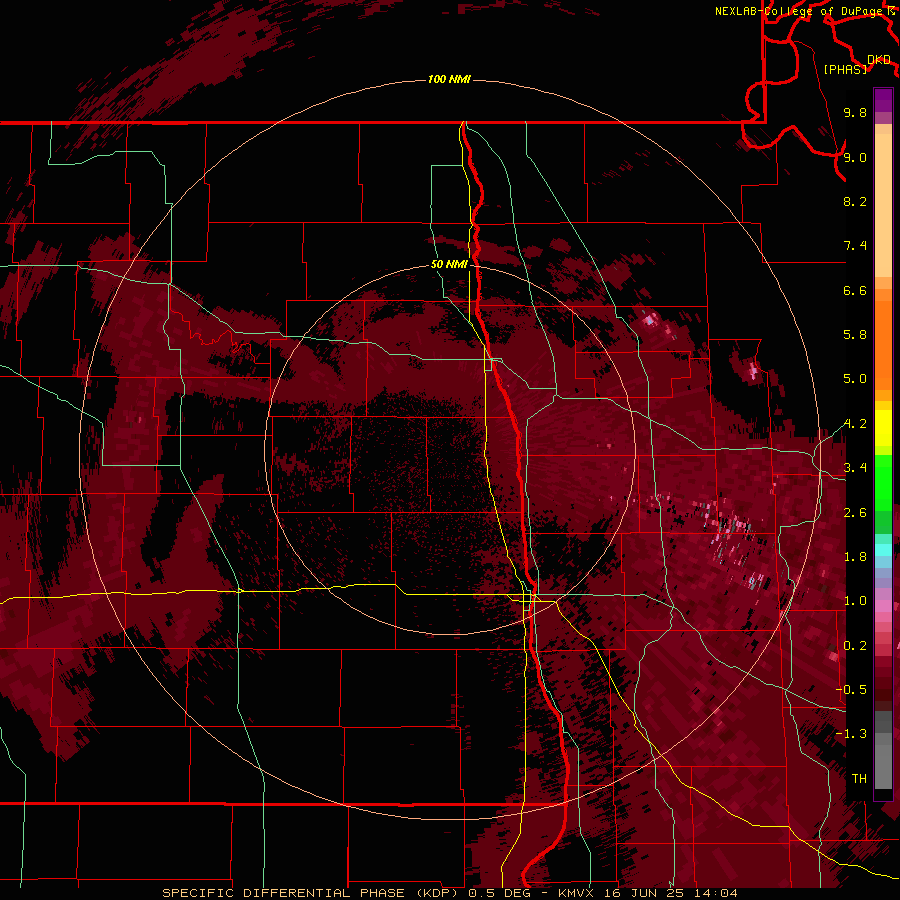This screenshot has height=900, width=900.
Task: Click the 2.6 value on color scale
Action: point(855,513)
